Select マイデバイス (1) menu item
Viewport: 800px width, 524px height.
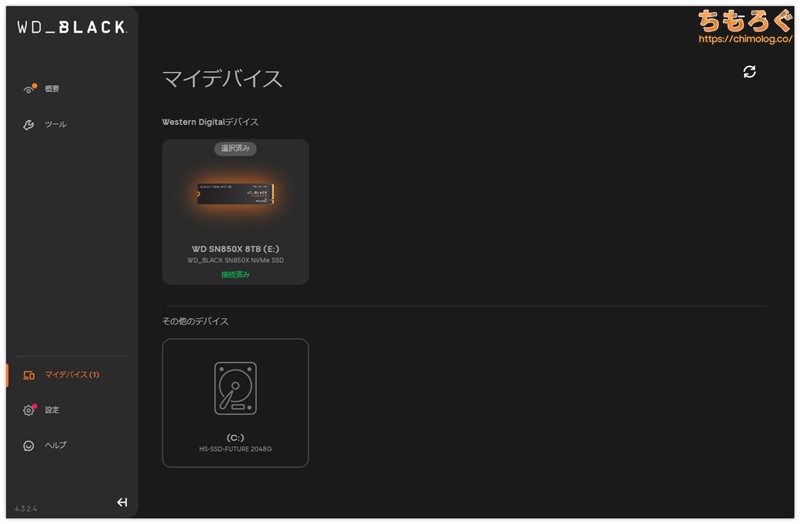(72, 375)
